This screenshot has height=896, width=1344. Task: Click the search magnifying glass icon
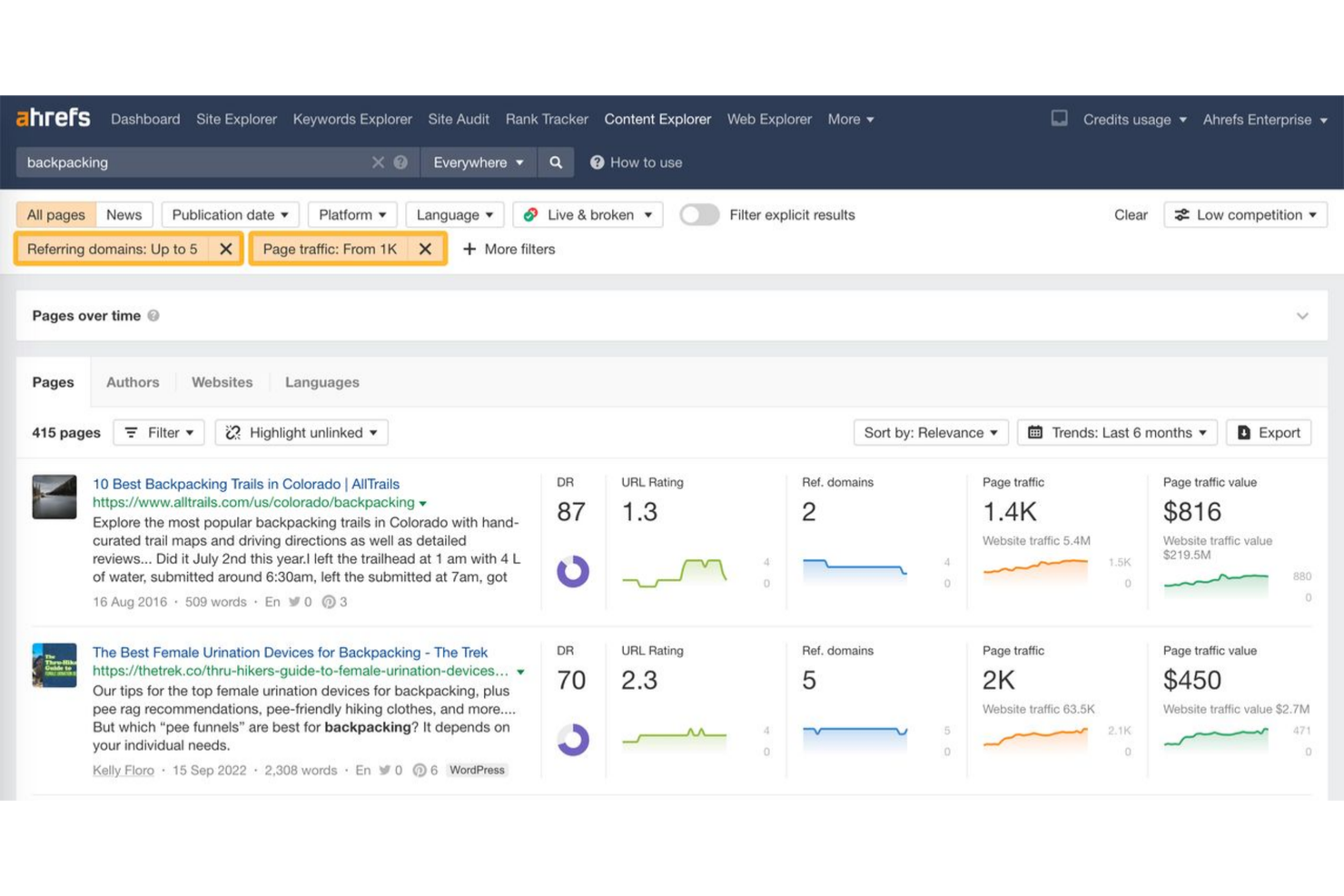tap(556, 162)
